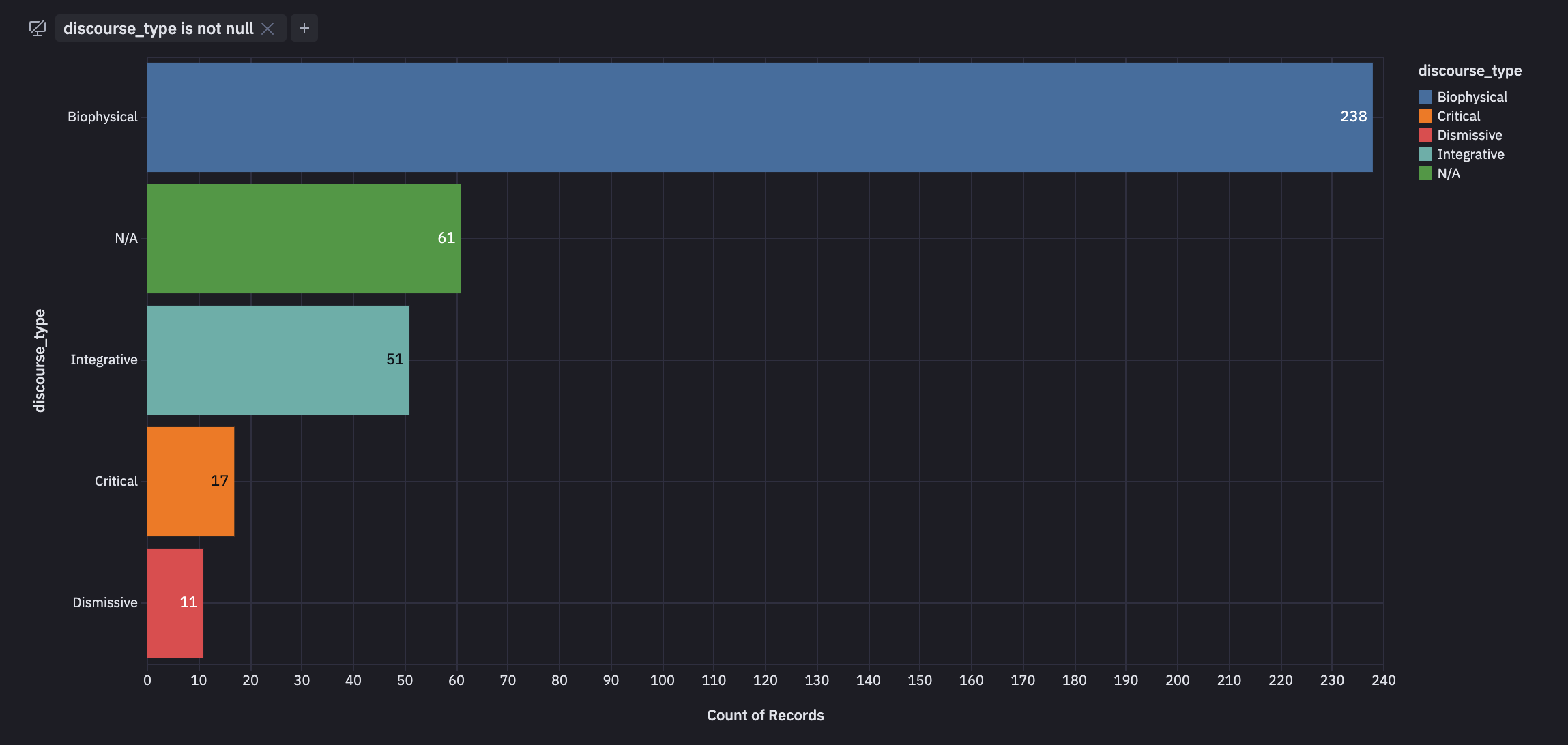Select the orange Critical bar
1568x745 pixels.
[x=190, y=482]
